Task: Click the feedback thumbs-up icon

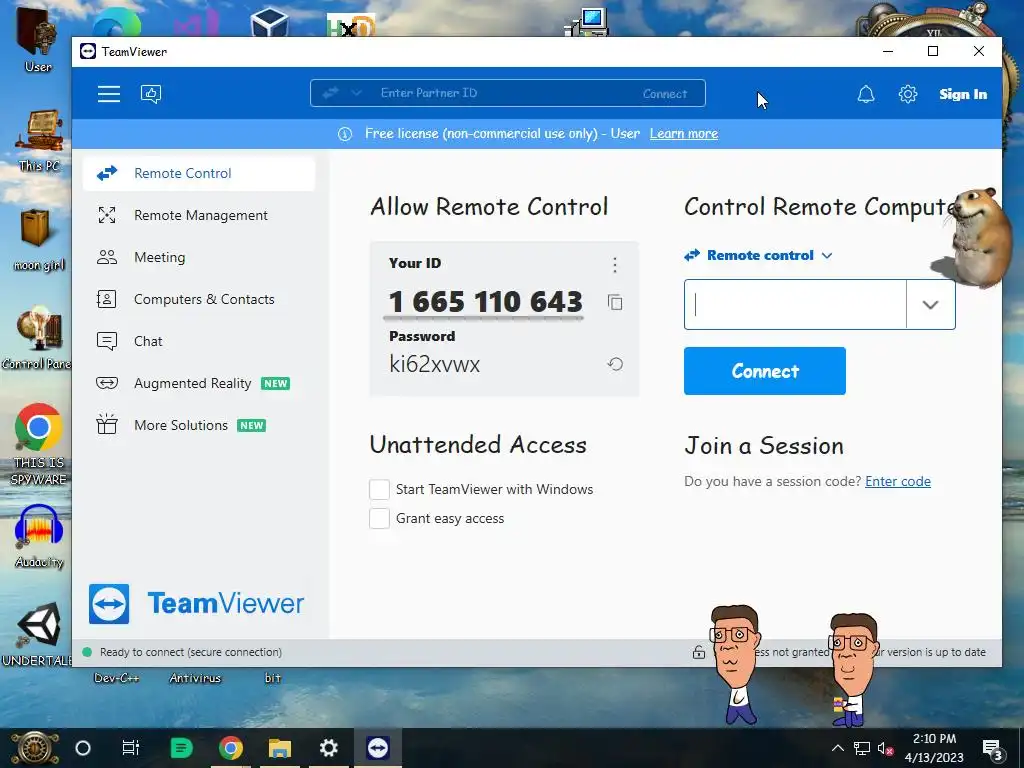Action: pos(151,94)
